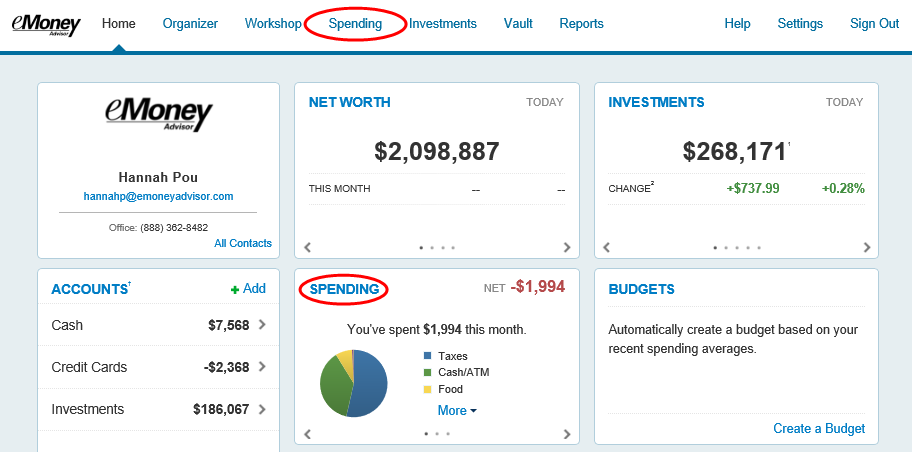Select first pagination dot in Spending card

[x=426, y=433]
